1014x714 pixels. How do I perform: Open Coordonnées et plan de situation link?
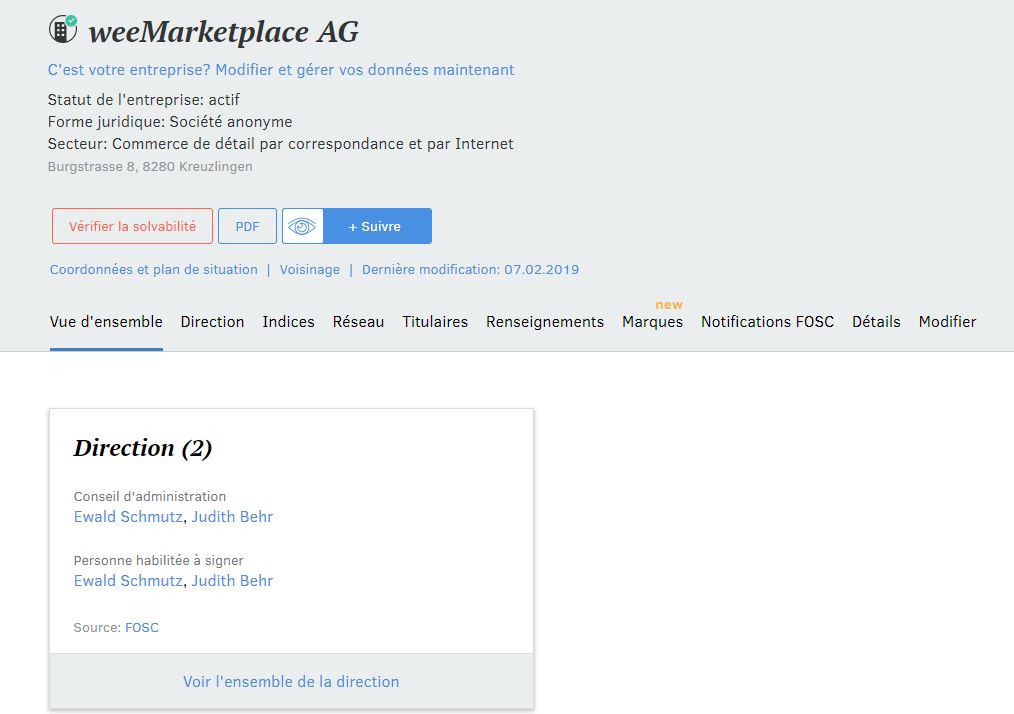coord(154,270)
